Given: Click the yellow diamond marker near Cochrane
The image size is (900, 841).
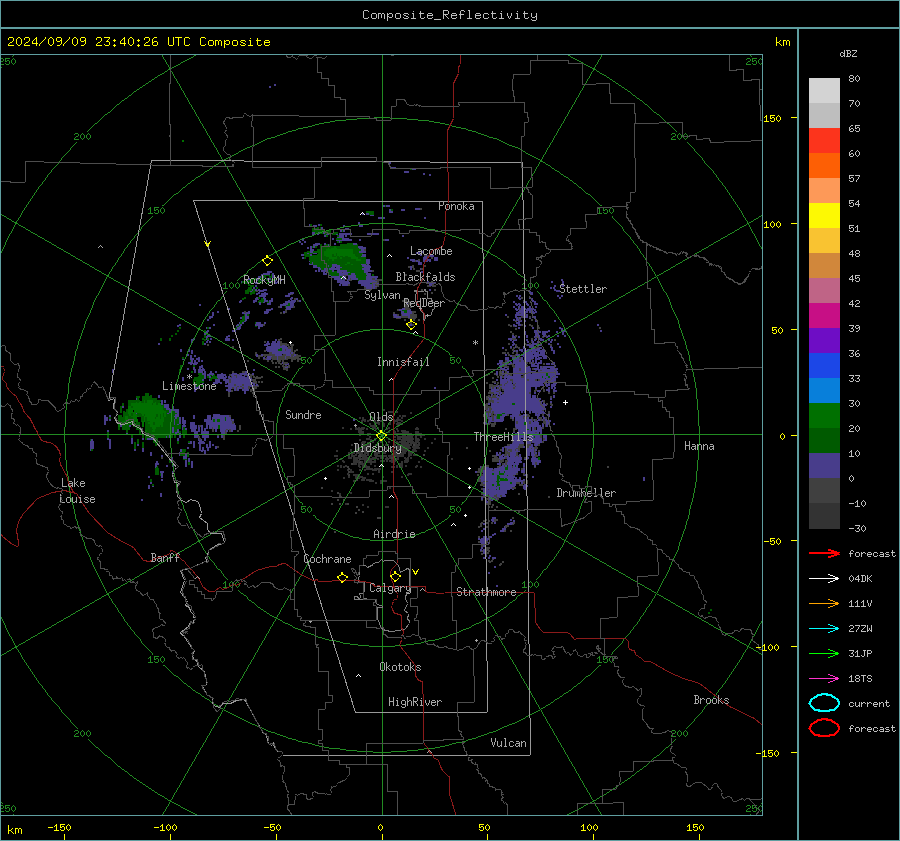Looking at the screenshot, I should pyautogui.click(x=342, y=577).
